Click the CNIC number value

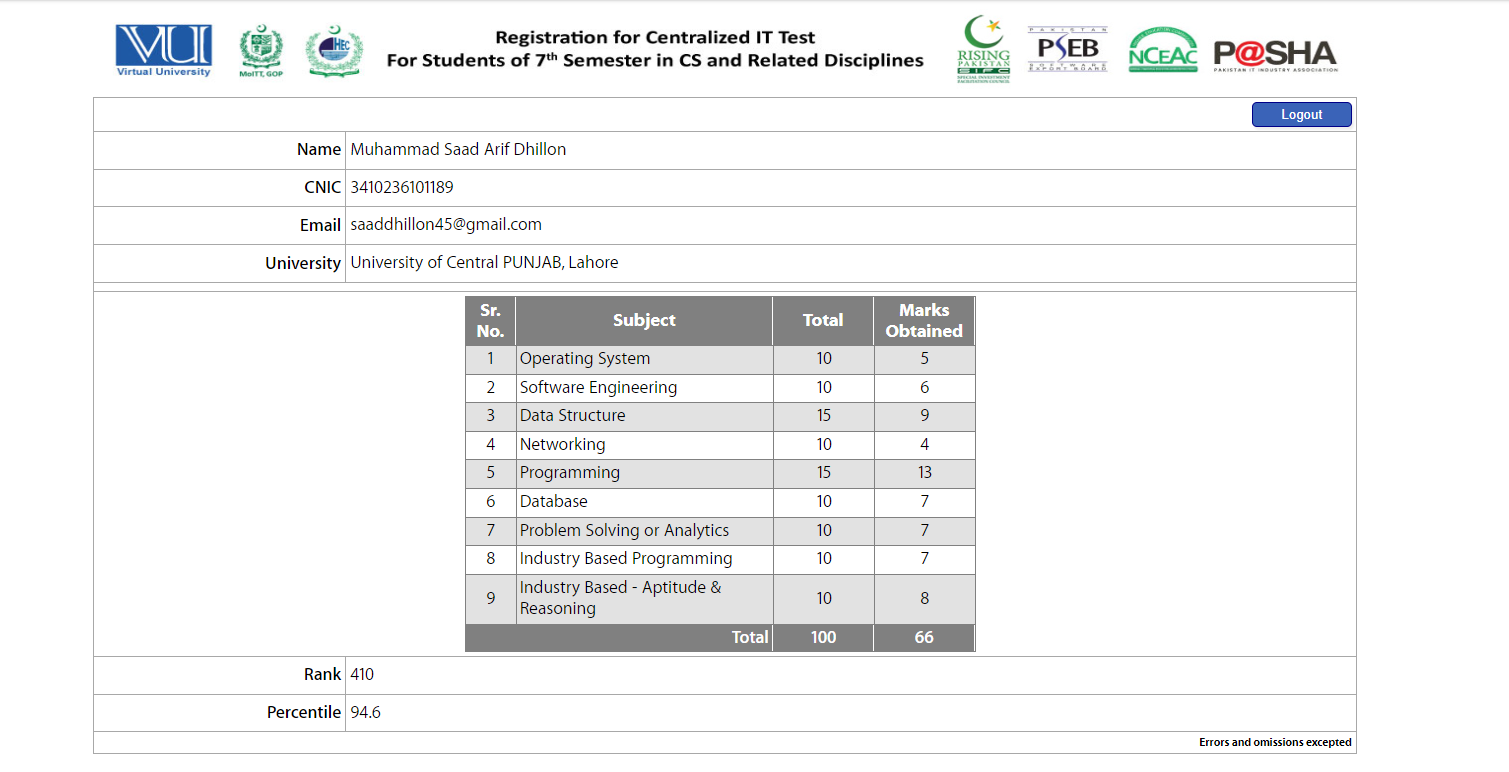coord(402,187)
